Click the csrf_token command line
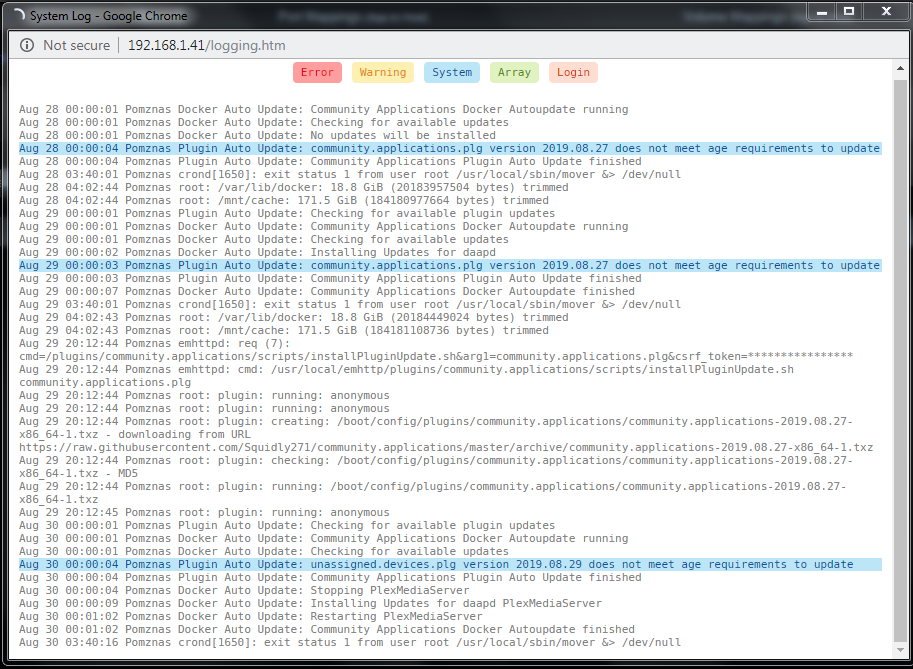Screen dimensions: 913x669 [x=436, y=356]
